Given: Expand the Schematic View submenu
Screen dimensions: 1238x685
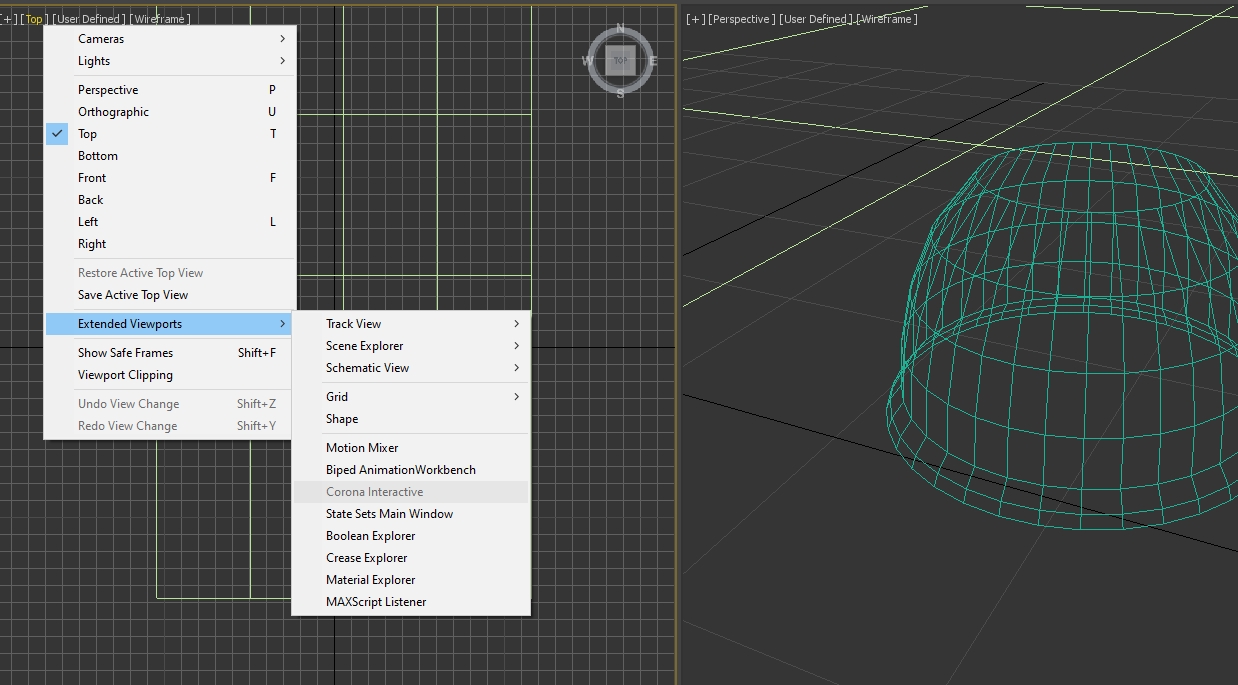Looking at the screenshot, I should (x=411, y=368).
